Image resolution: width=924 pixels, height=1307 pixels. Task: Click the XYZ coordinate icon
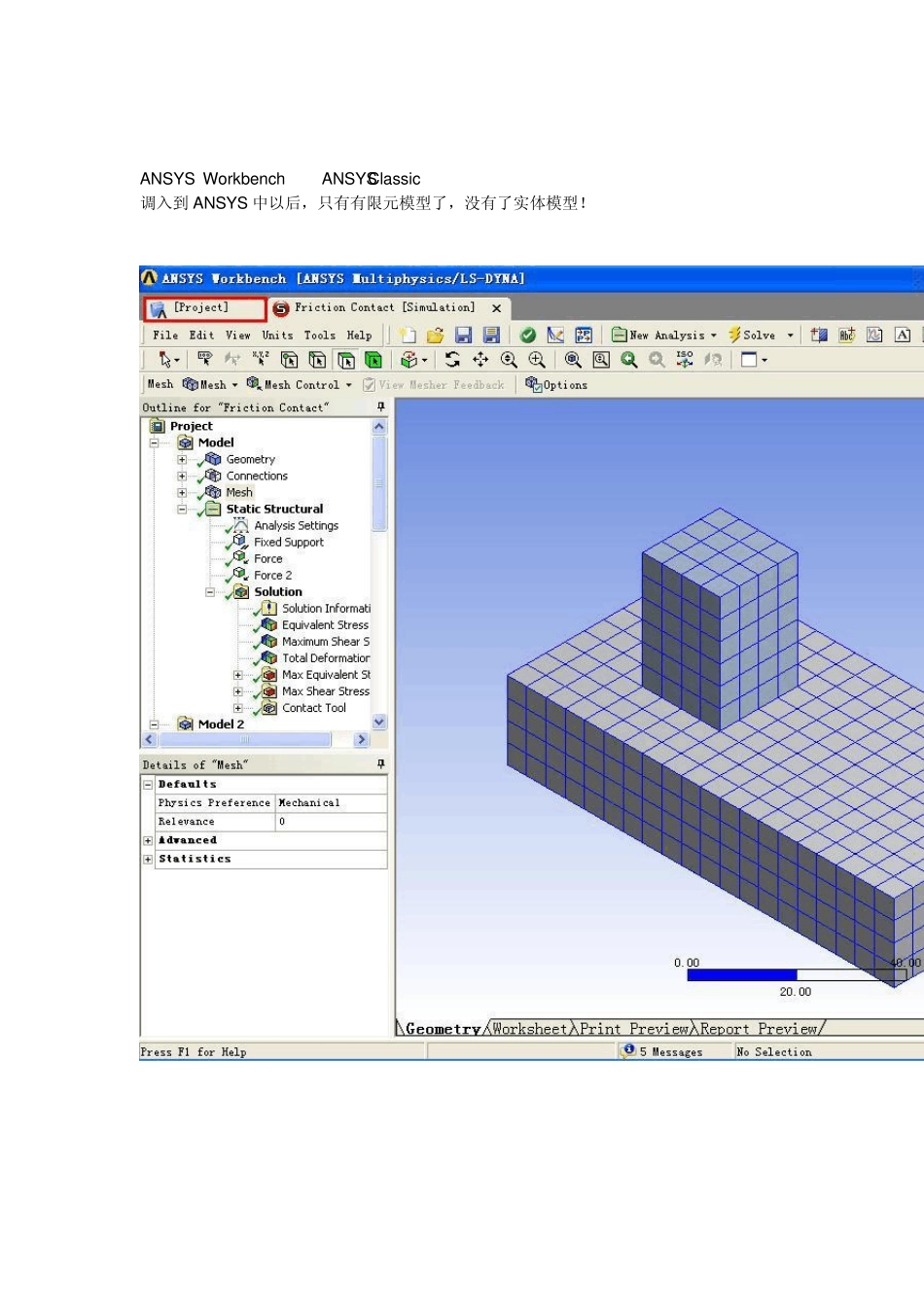coord(261,360)
